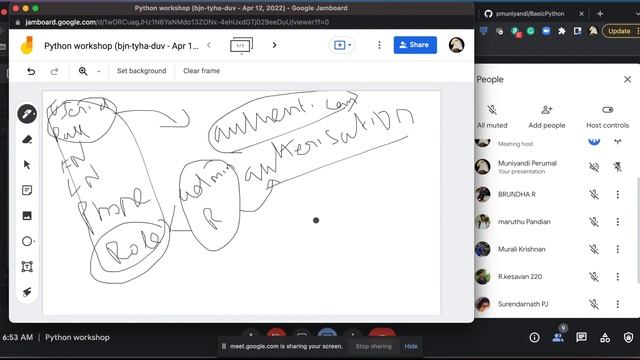
Task: Close the BasicPython browser tab
Action: click(581, 13)
